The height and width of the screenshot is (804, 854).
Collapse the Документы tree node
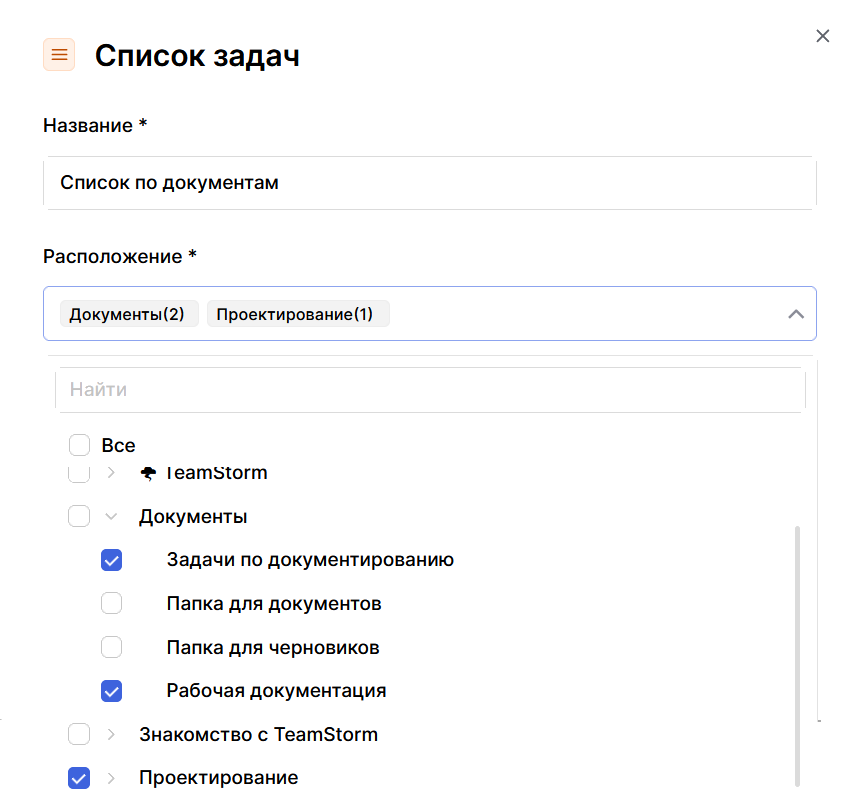(111, 517)
